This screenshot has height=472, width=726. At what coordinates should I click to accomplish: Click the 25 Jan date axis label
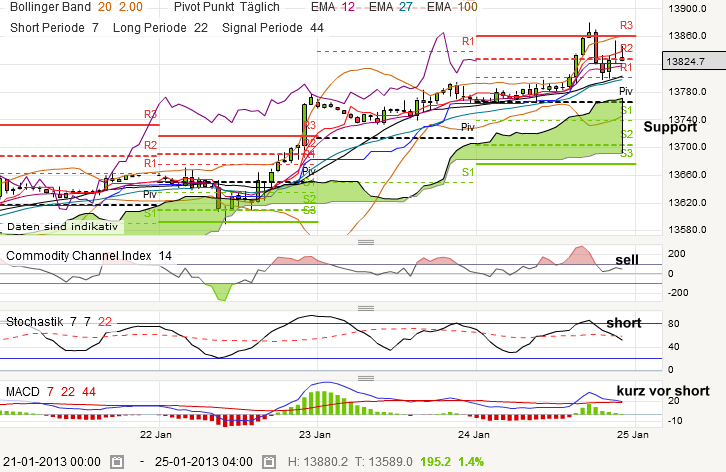click(633, 434)
